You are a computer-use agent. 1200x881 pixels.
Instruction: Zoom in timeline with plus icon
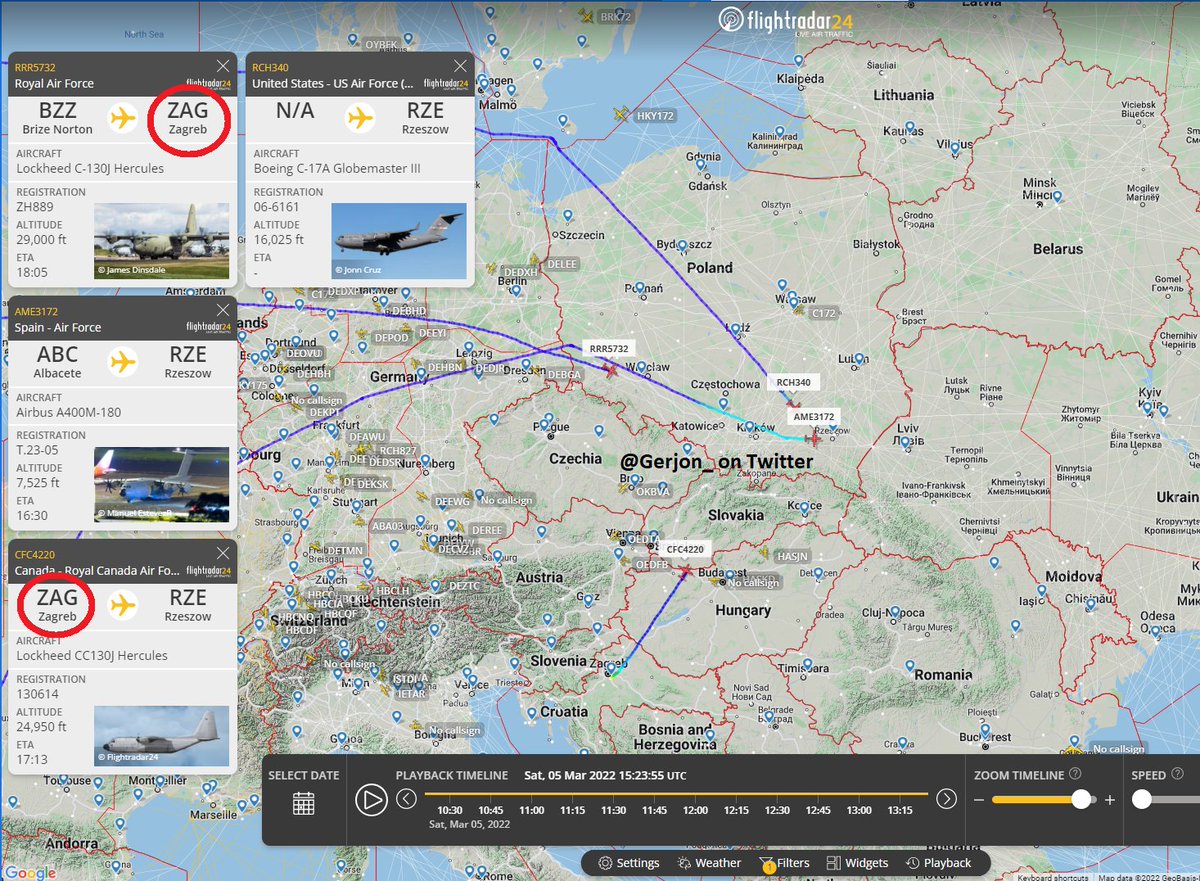1109,800
